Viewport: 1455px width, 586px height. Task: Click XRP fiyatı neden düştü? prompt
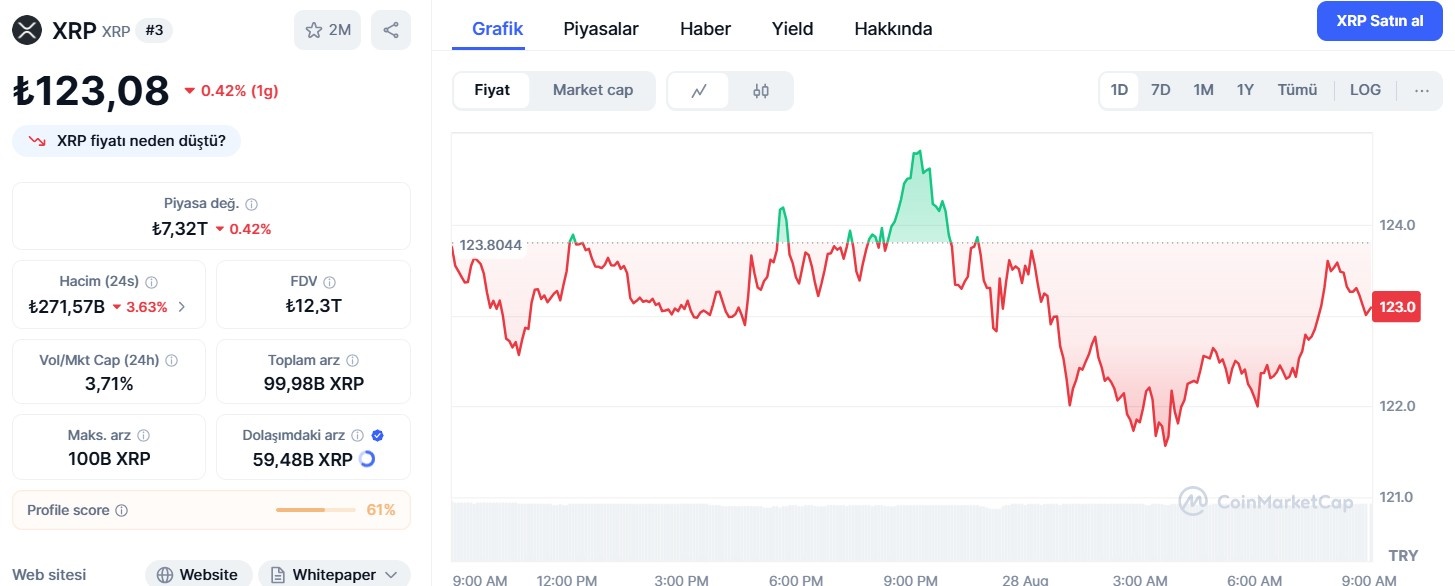click(126, 142)
